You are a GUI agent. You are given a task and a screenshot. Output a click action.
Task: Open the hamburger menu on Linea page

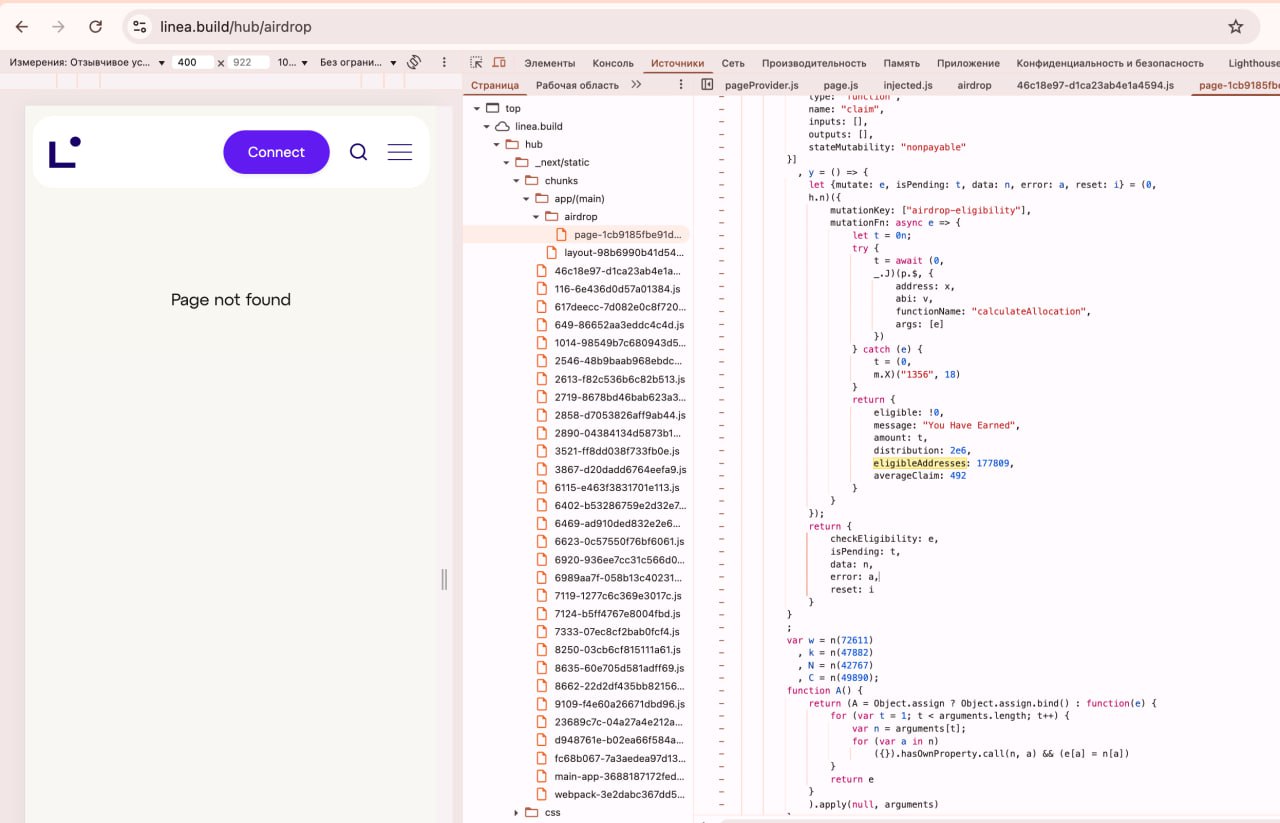coord(400,152)
